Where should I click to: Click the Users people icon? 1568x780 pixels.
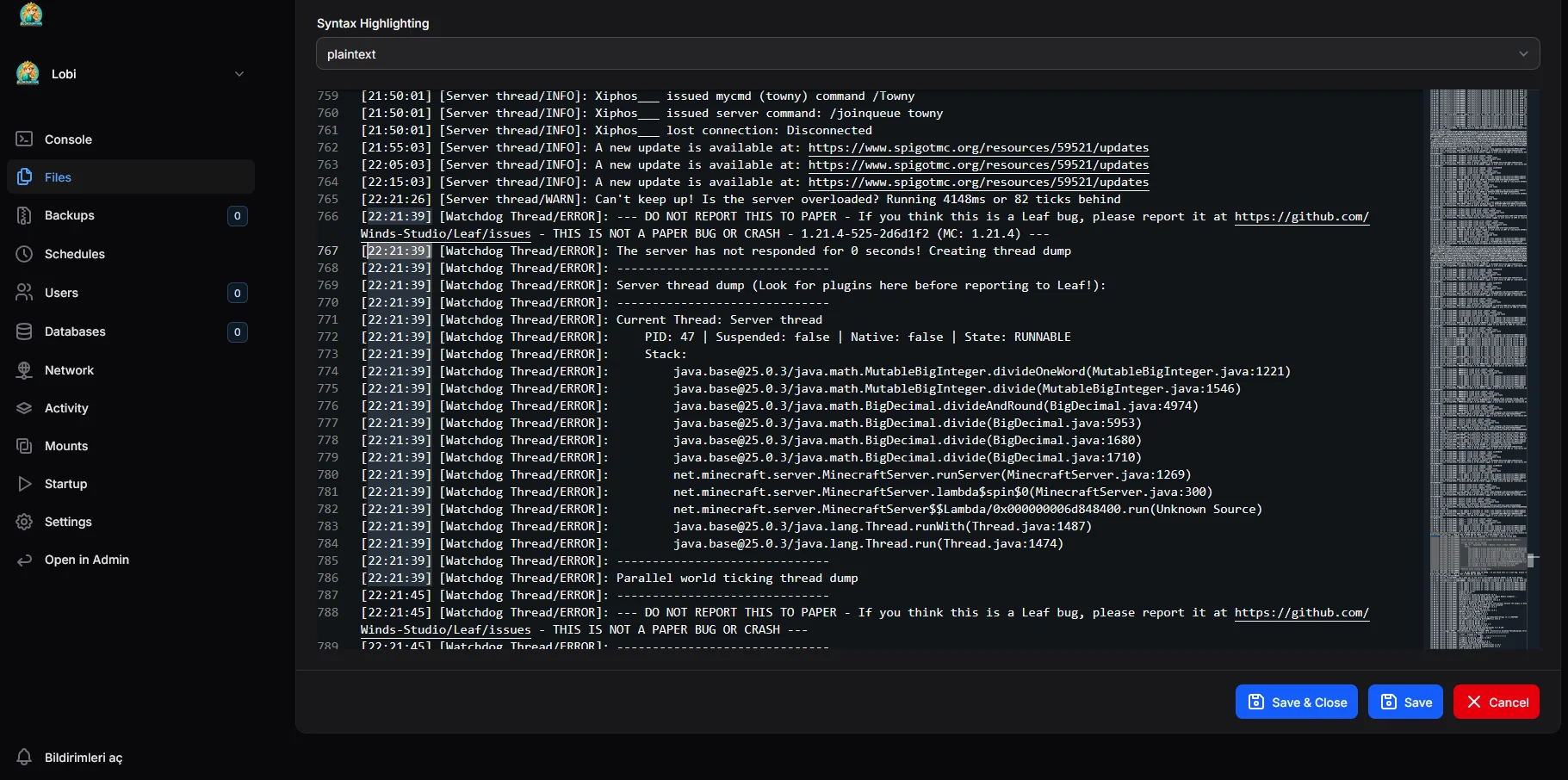click(x=24, y=293)
